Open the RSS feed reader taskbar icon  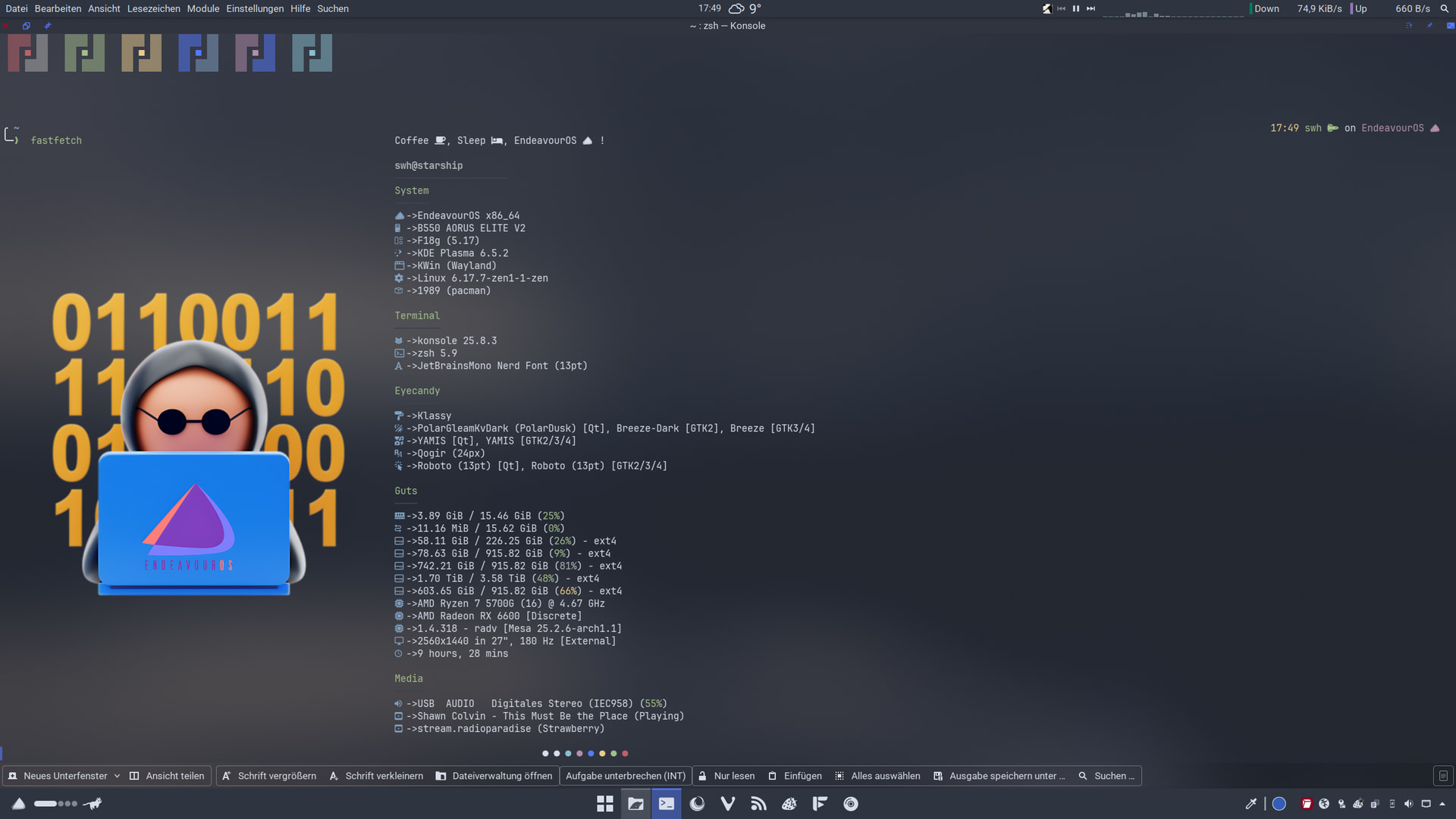[x=758, y=804]
